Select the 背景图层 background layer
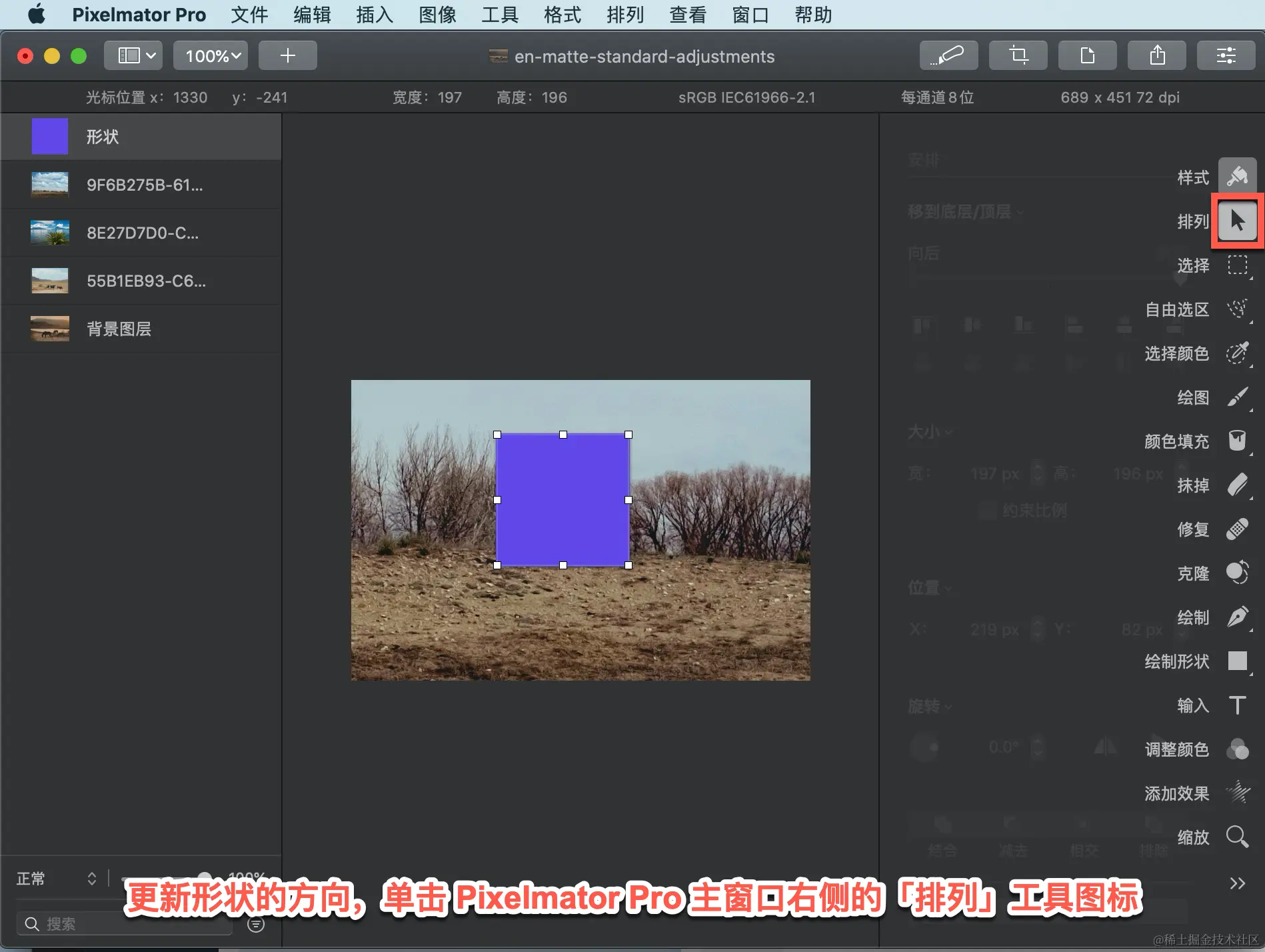This screenshot has width=1265, height=952. coord(141,329)
